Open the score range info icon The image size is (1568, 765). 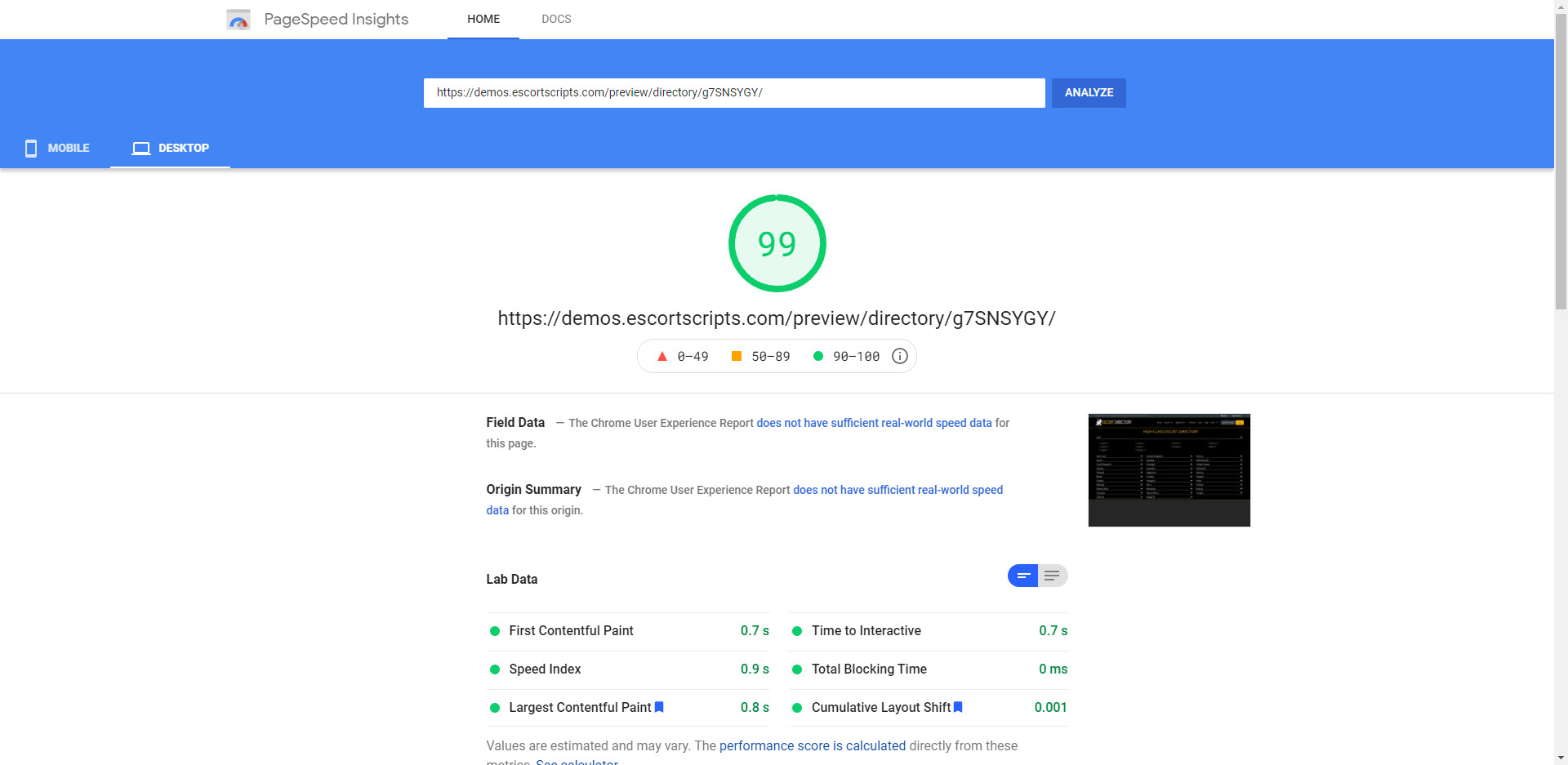point(900,356)
